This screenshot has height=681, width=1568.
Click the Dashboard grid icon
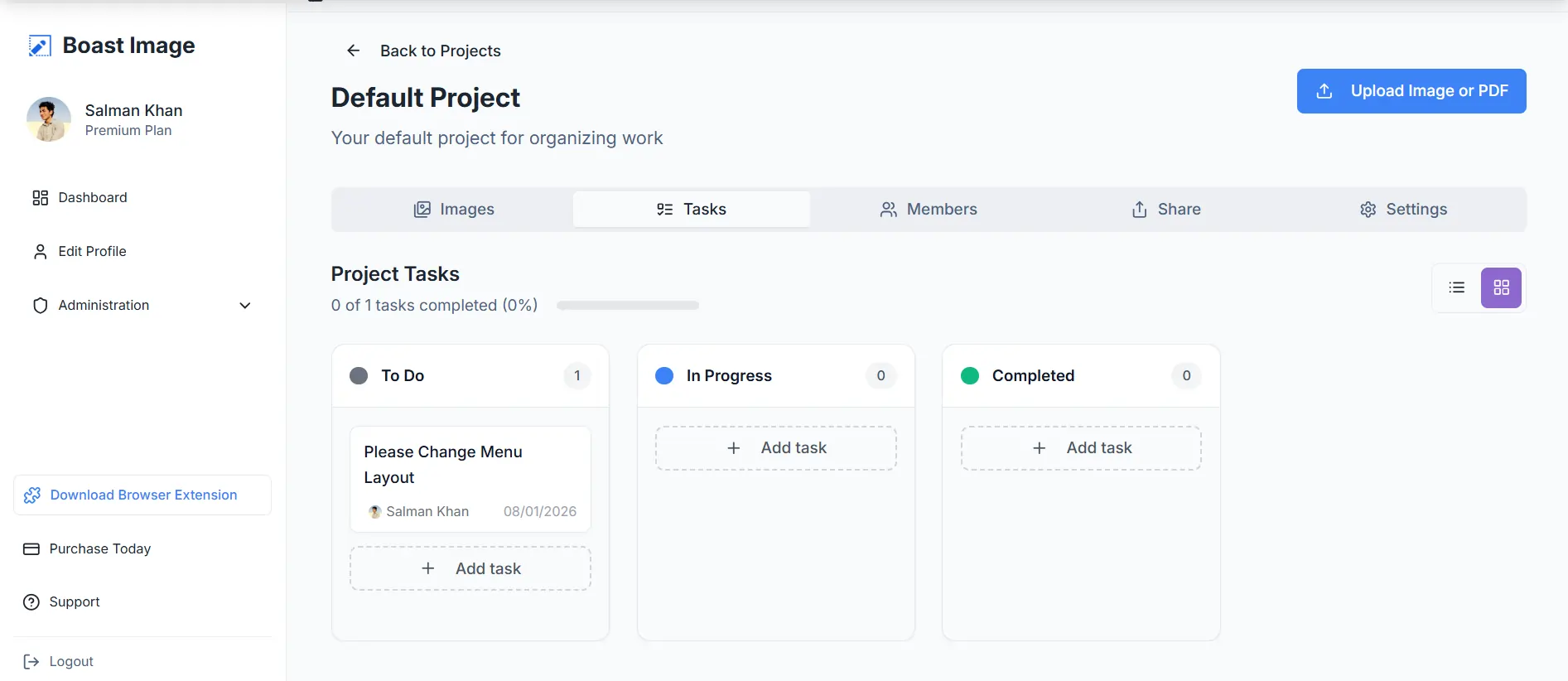coord(40,198)
